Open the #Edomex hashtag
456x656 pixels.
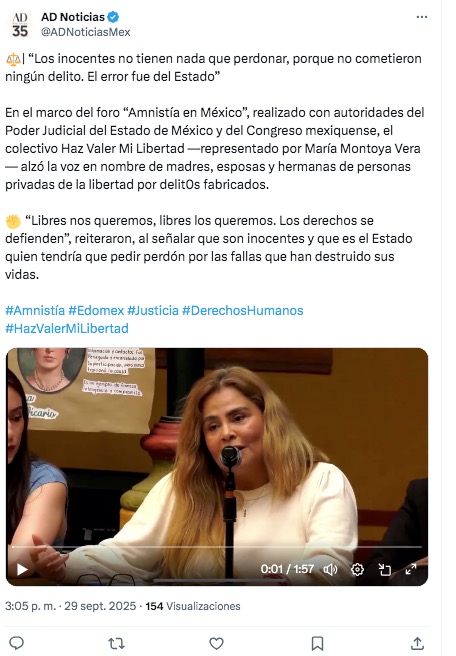pos(96,310)
